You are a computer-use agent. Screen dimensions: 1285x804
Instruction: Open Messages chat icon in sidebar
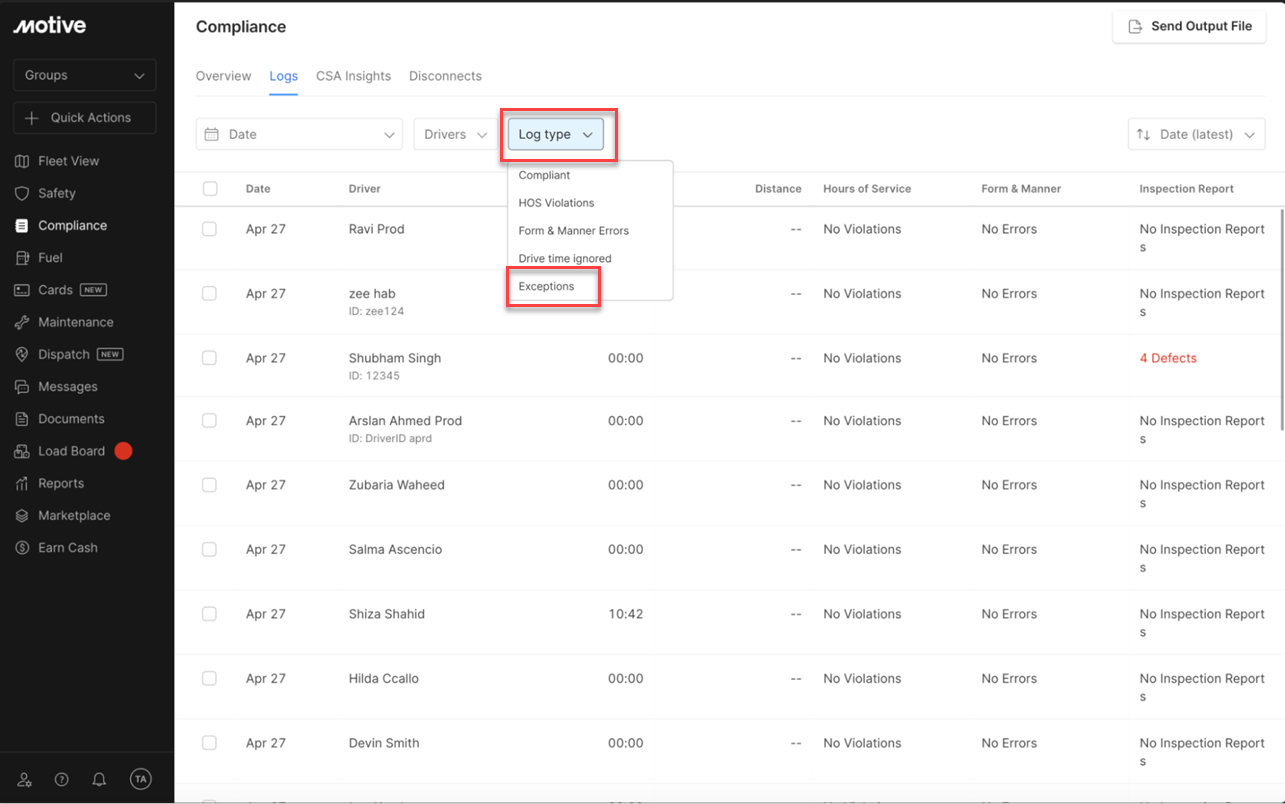[22, 387]
